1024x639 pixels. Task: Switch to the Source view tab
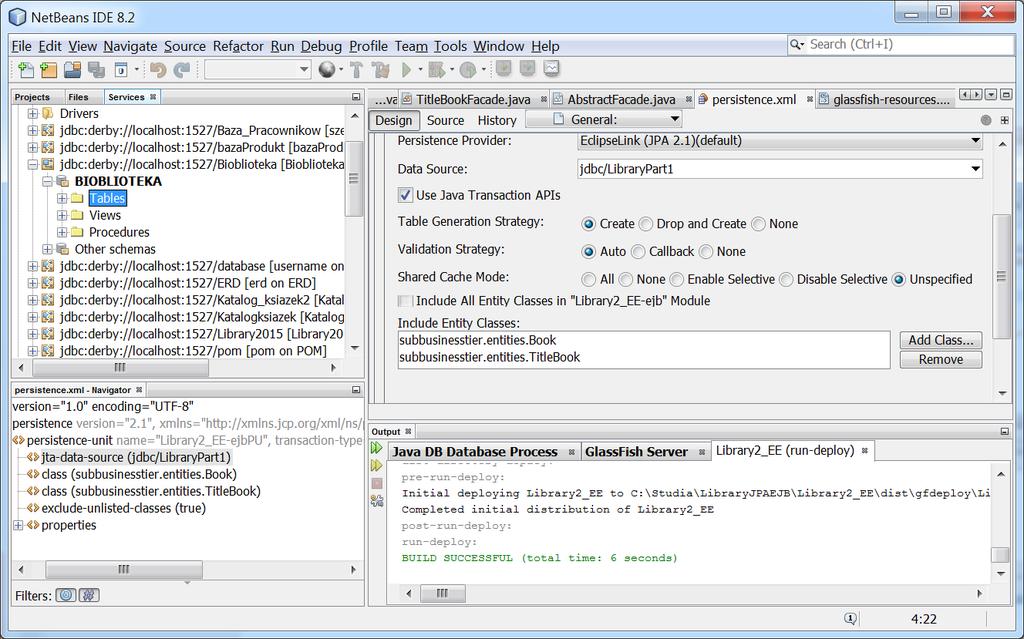[445, 120]
